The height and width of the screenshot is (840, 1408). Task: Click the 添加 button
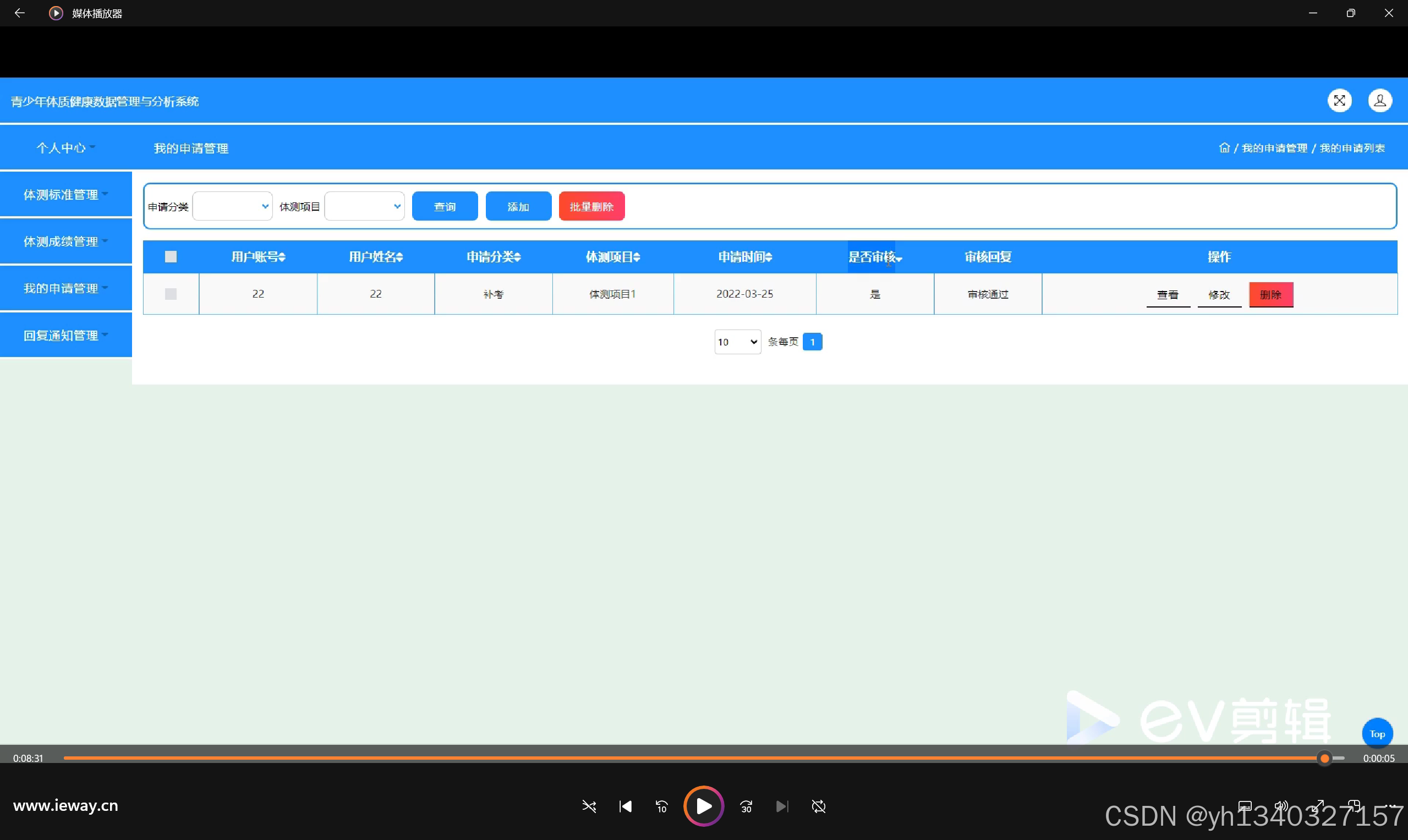point(518,206)
